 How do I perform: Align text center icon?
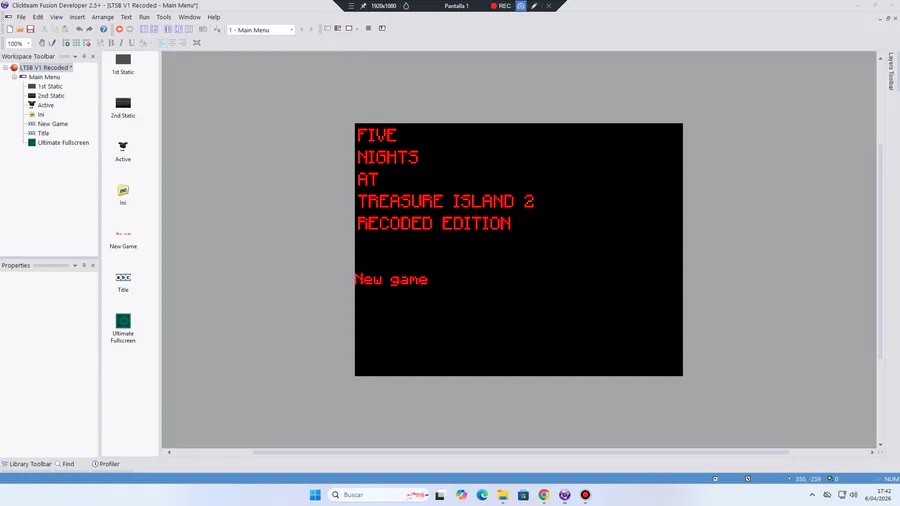[x=172, y=43]
